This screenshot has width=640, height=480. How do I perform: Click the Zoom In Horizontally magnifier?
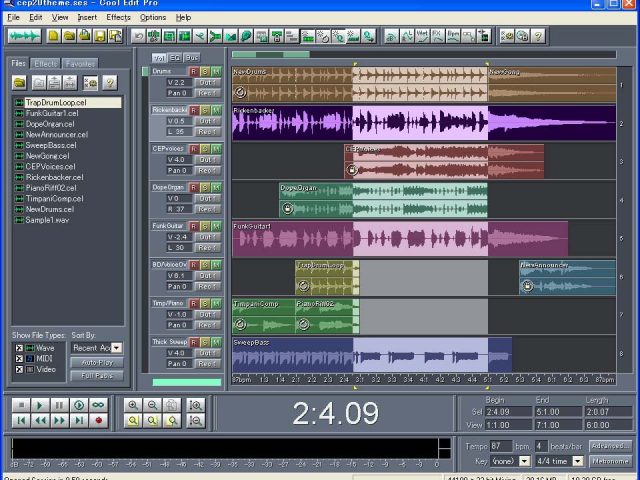[x=132, y=405]
